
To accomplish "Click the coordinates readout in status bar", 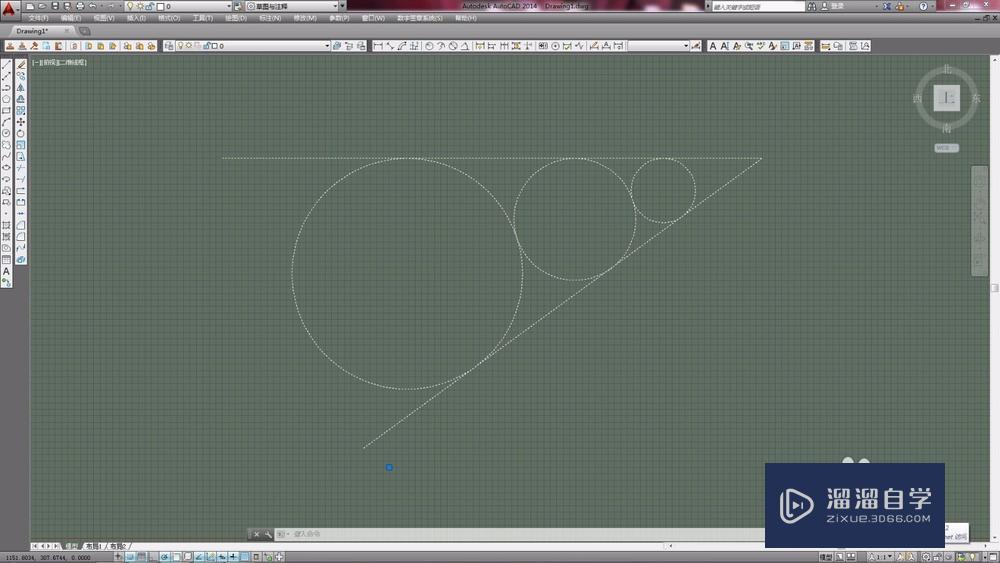I will (x=48, y=557).
